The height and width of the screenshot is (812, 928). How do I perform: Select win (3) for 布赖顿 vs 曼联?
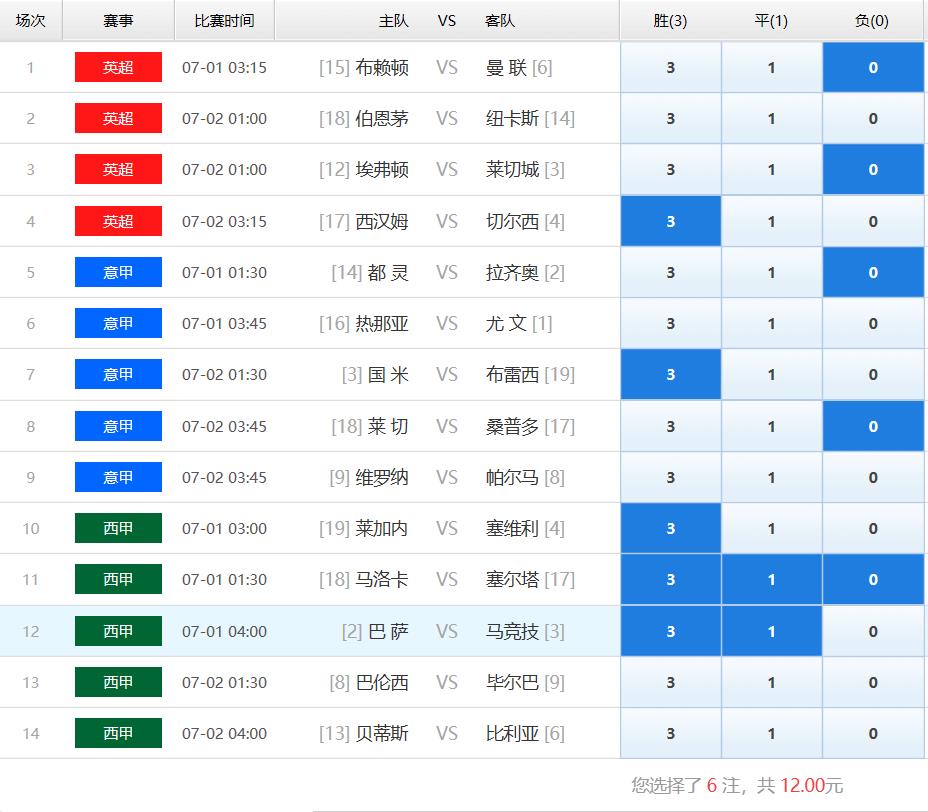[671, 67]
